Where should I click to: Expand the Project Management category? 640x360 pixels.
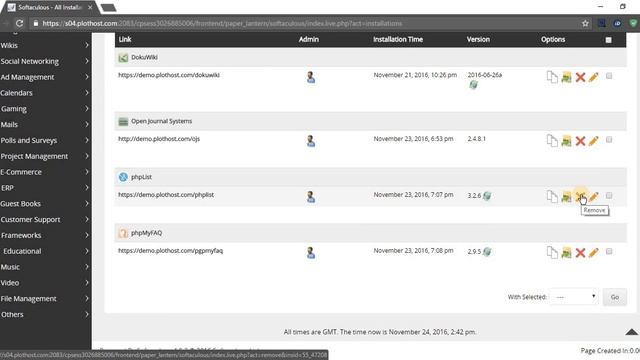(x=45, y=156)
